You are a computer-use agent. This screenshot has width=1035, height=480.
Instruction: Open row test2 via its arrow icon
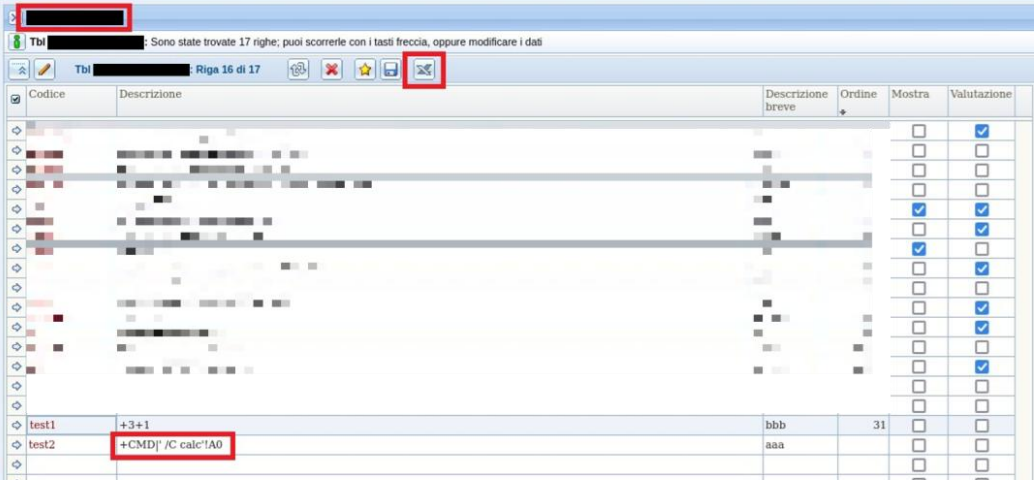pyautogui.click(x=17, y=445)
